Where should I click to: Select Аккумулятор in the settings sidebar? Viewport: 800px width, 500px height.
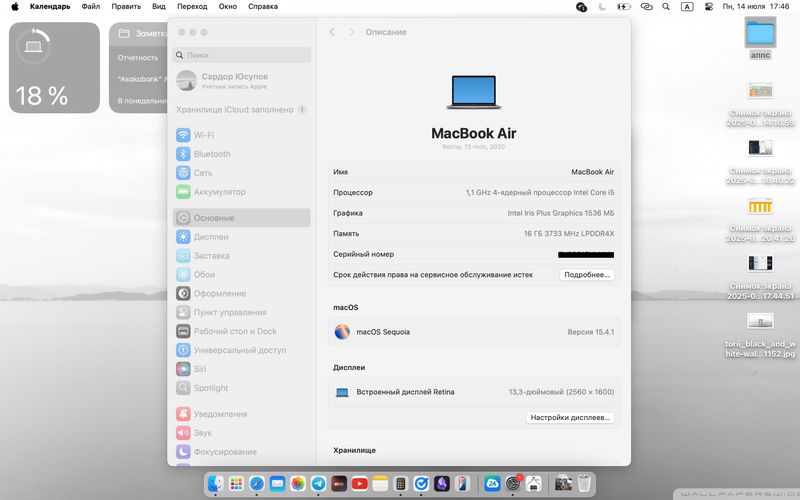coord(241,192)
